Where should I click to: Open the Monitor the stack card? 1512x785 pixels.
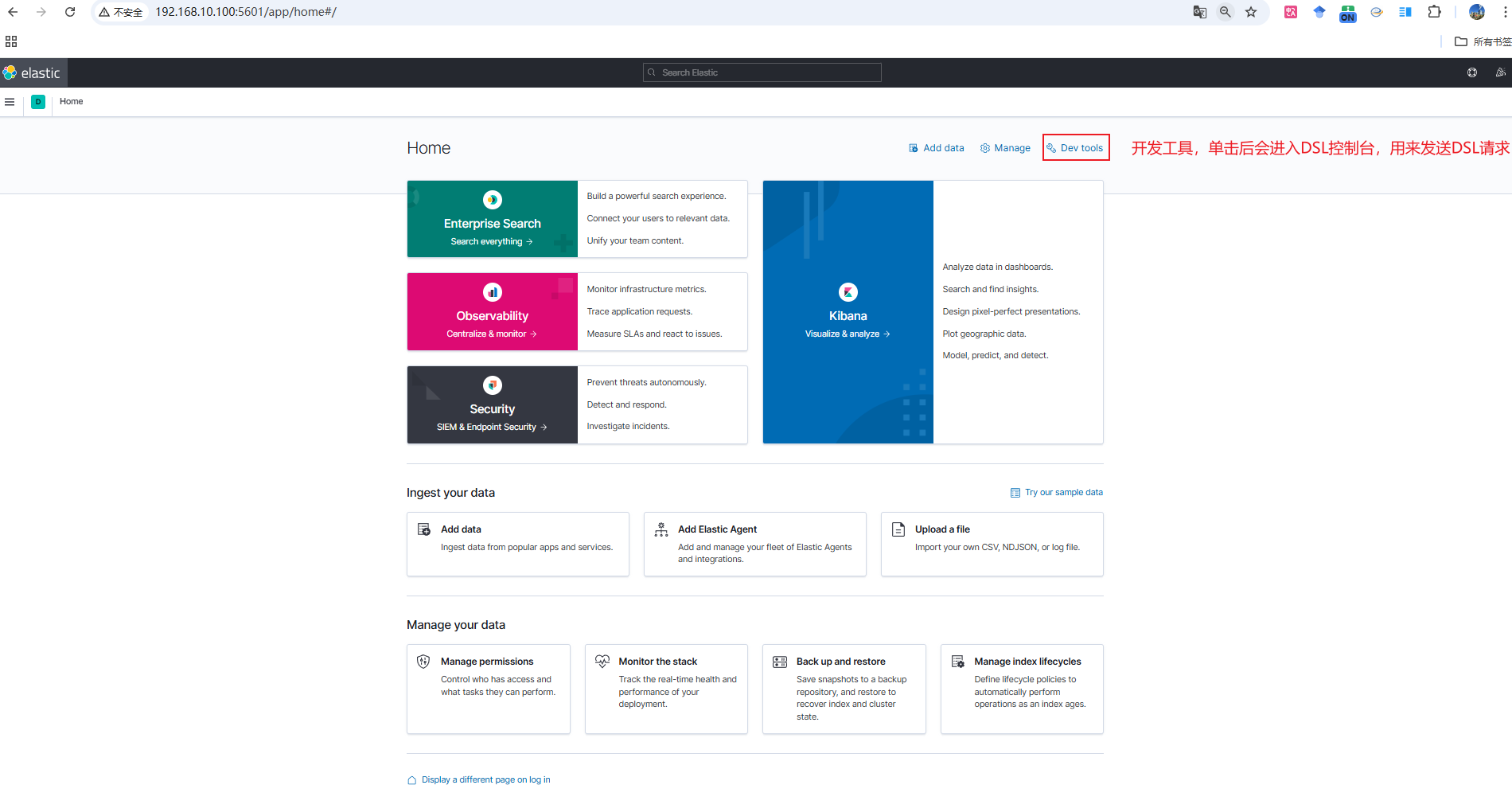pos(666,689)
